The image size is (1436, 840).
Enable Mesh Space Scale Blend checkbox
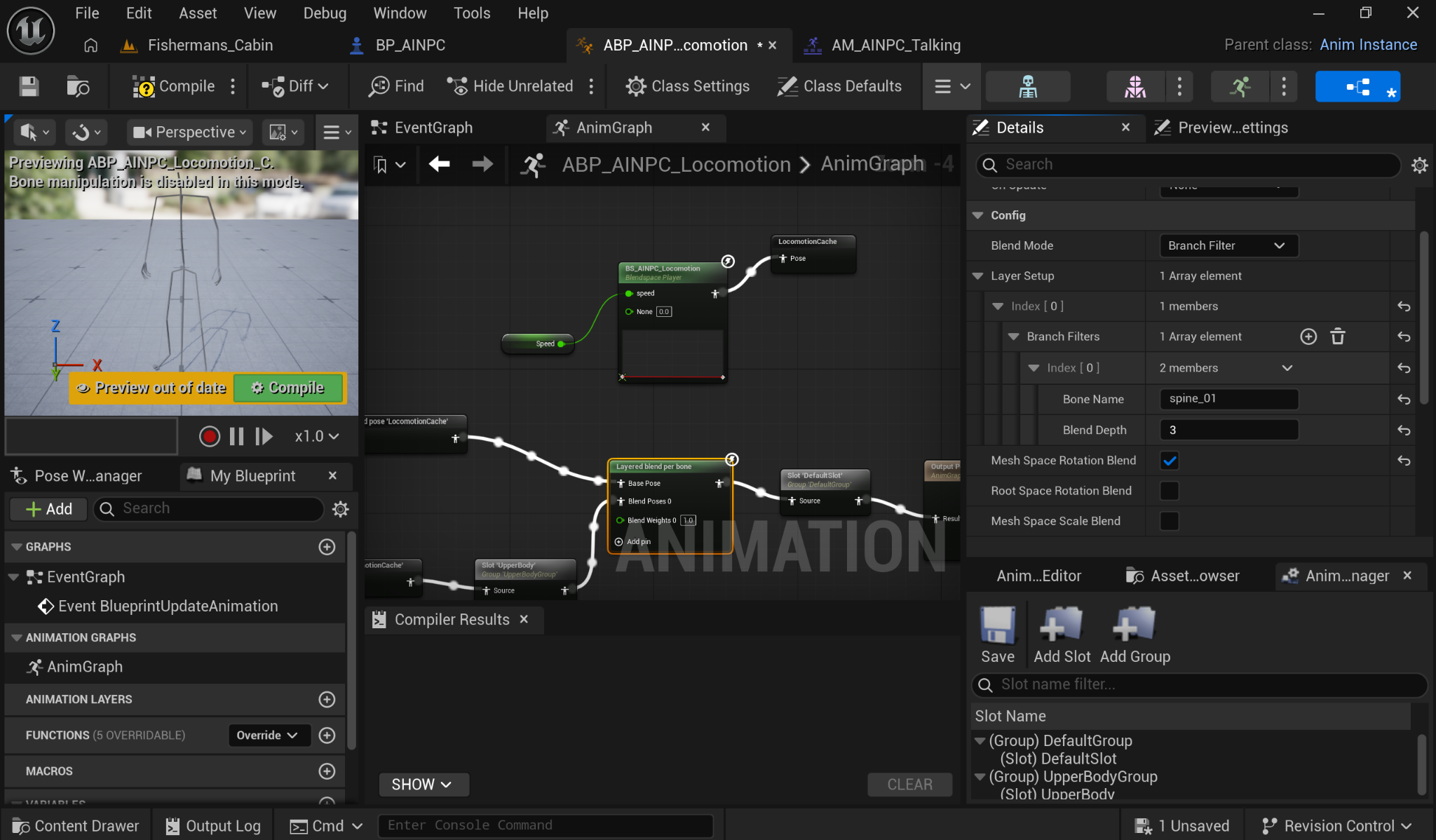pos(1170,521)
